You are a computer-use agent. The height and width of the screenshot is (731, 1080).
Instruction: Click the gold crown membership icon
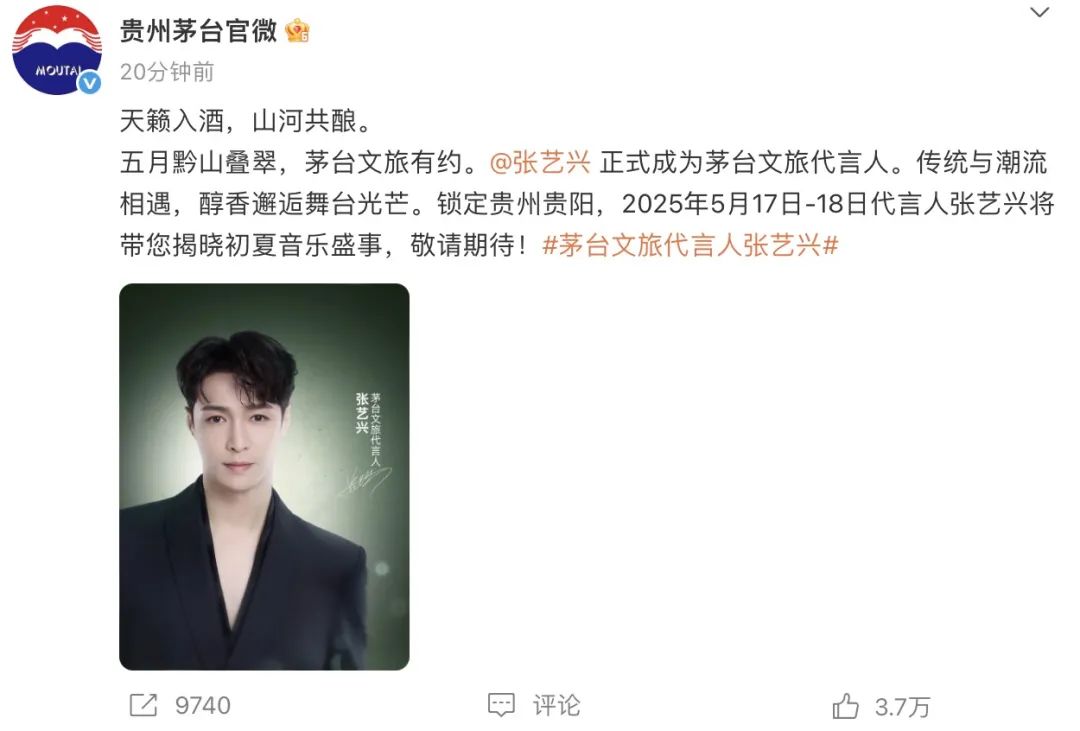(298, 31)
